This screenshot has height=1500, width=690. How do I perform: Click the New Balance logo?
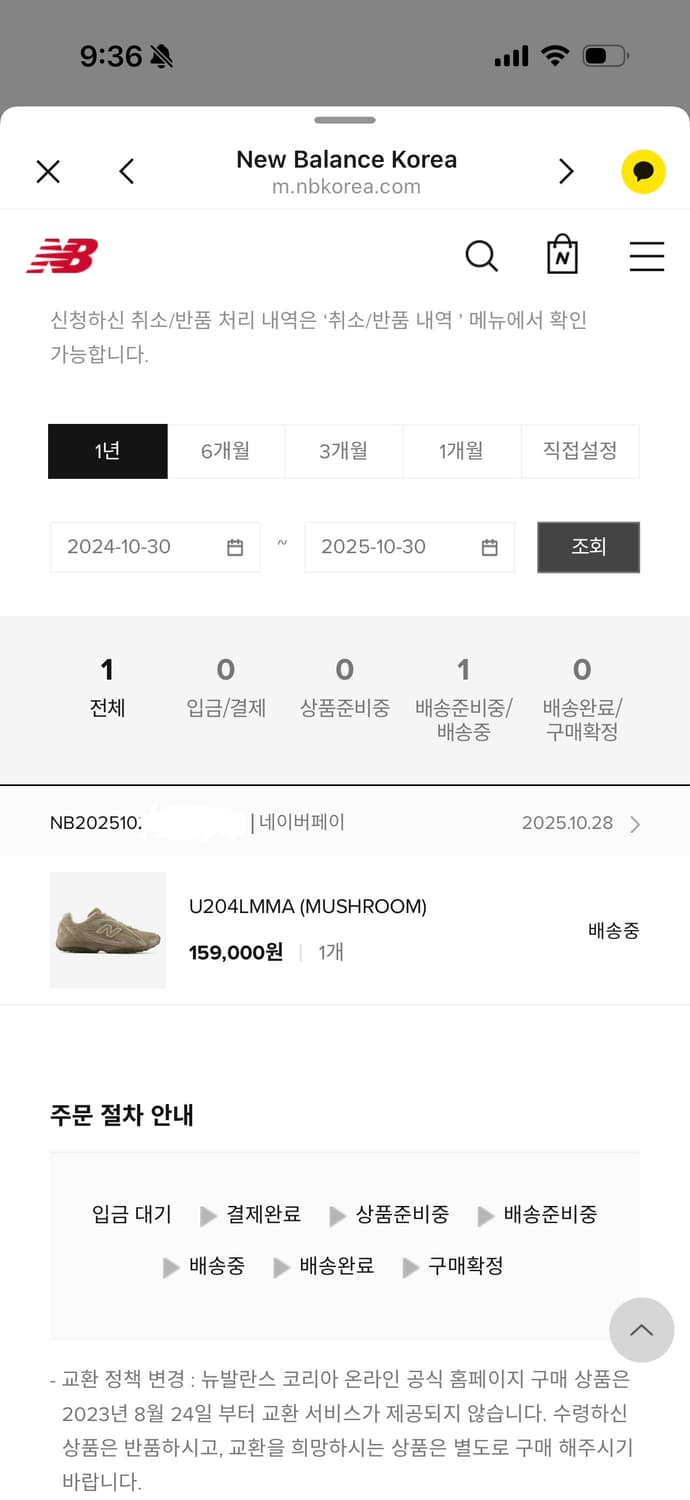63,255
